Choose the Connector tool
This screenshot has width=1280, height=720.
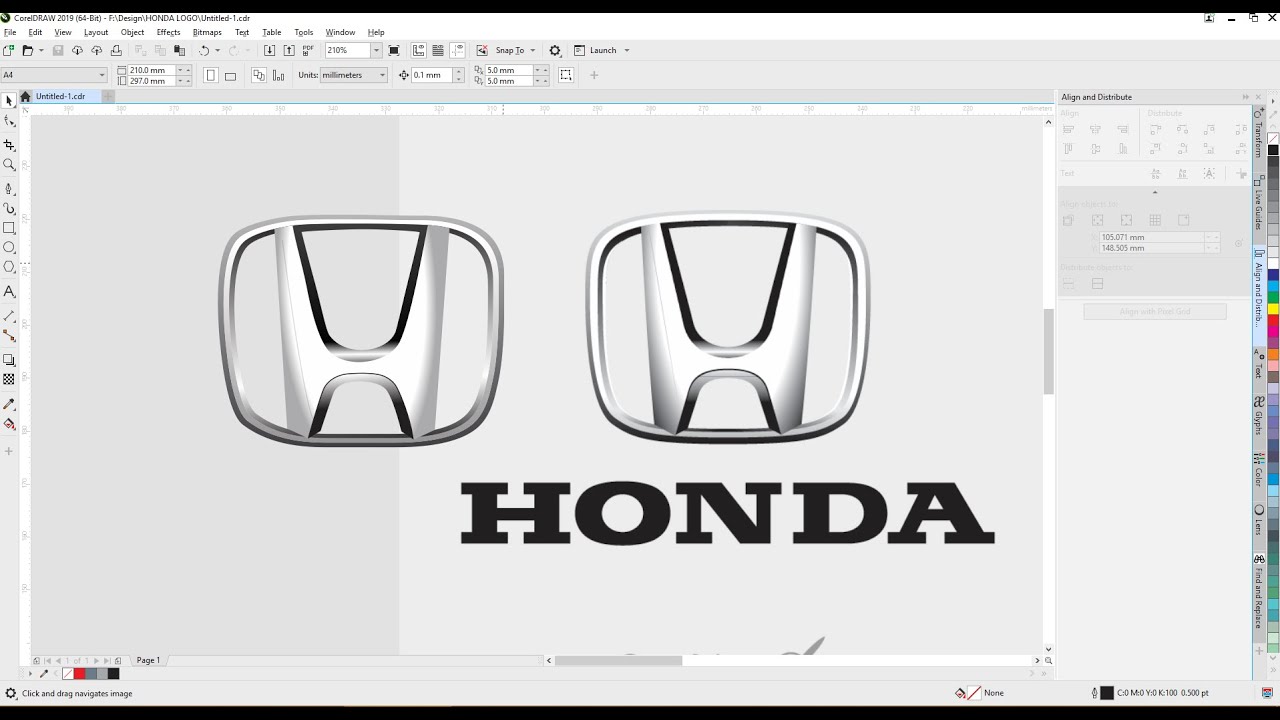(9, 336)
